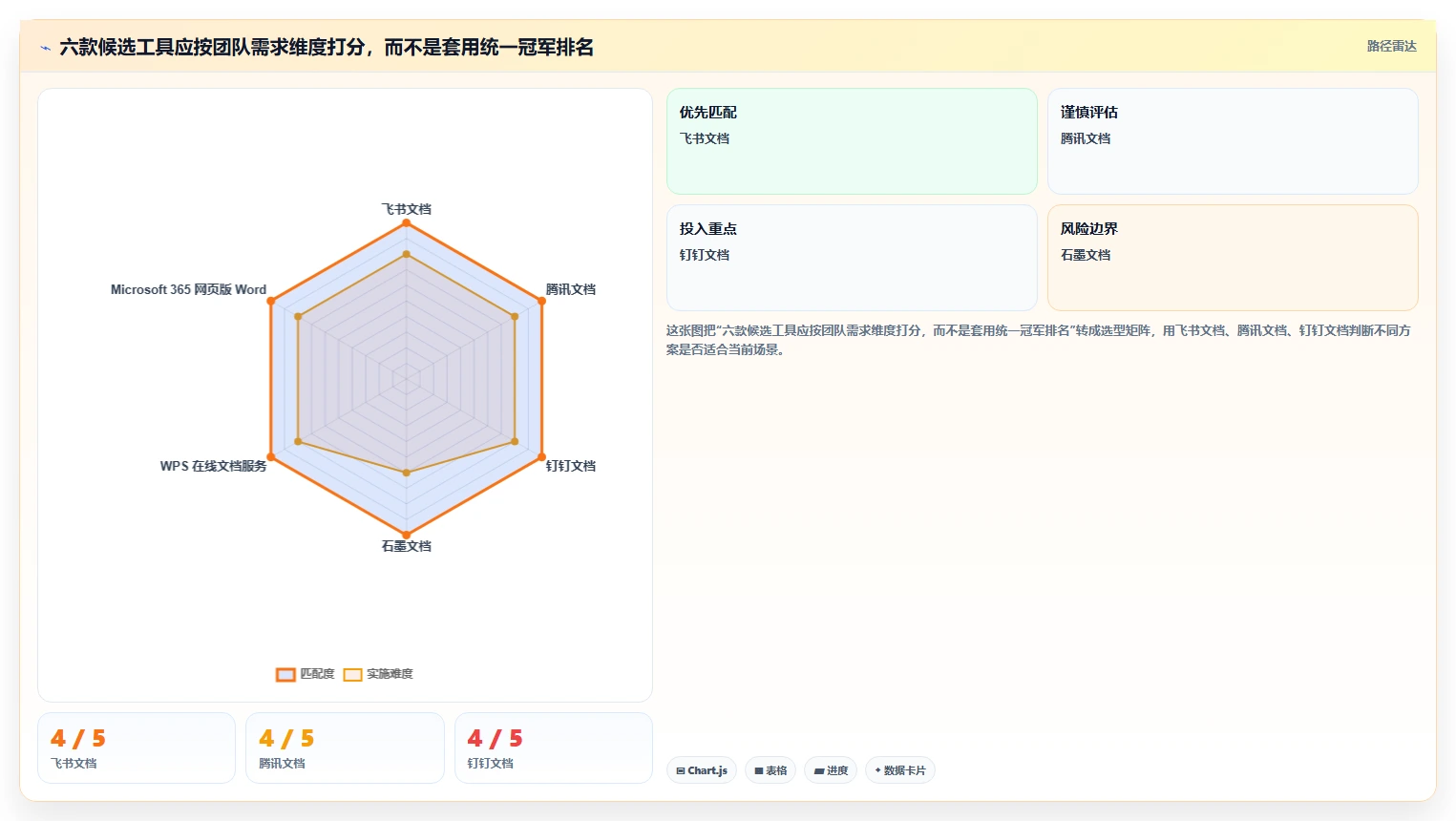This screenshot has height=821, width=1456.
Task: Click the inner 实施难度 point on 钉钉文档 axis
Action: (x=515, y=441)
